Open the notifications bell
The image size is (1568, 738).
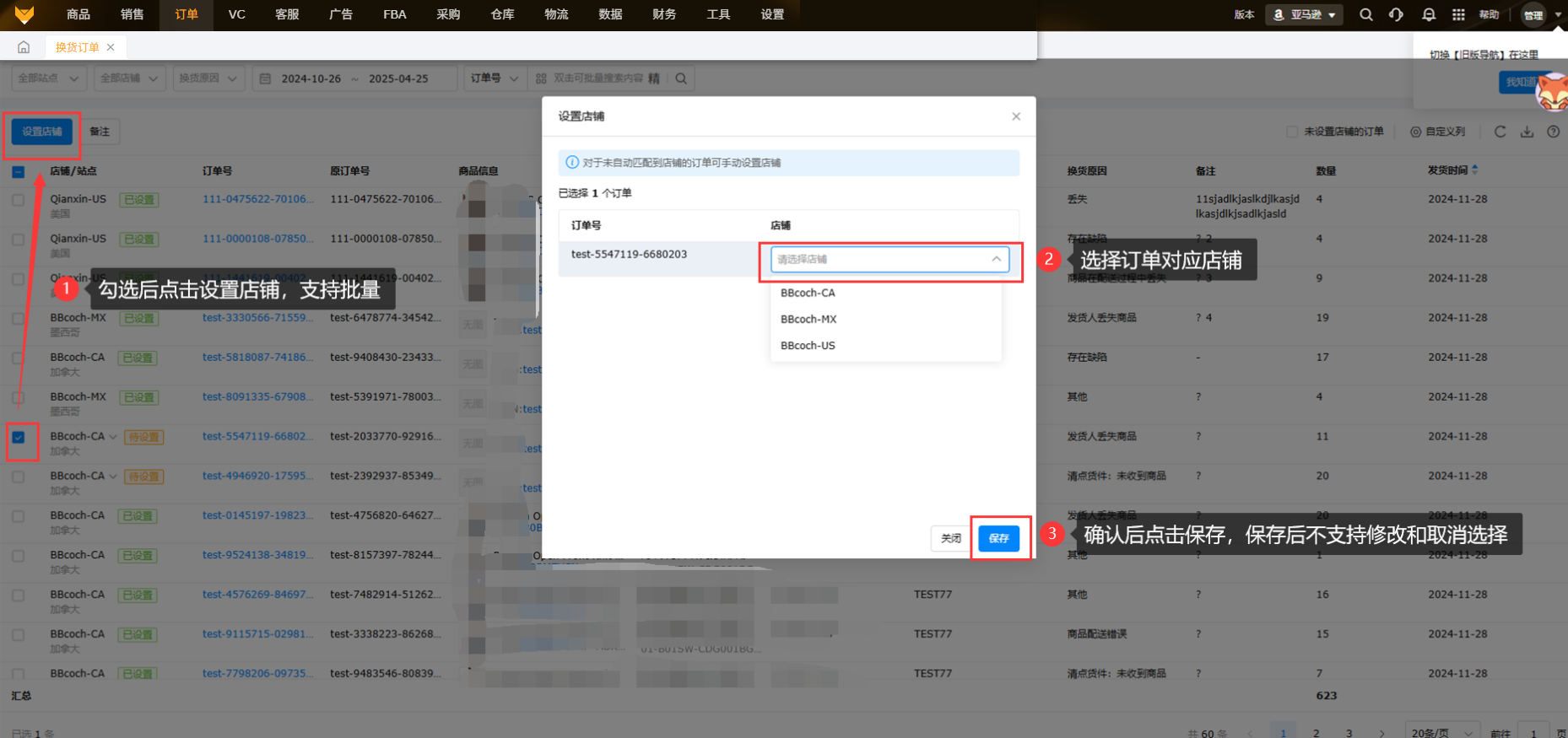click(1429, 14)
